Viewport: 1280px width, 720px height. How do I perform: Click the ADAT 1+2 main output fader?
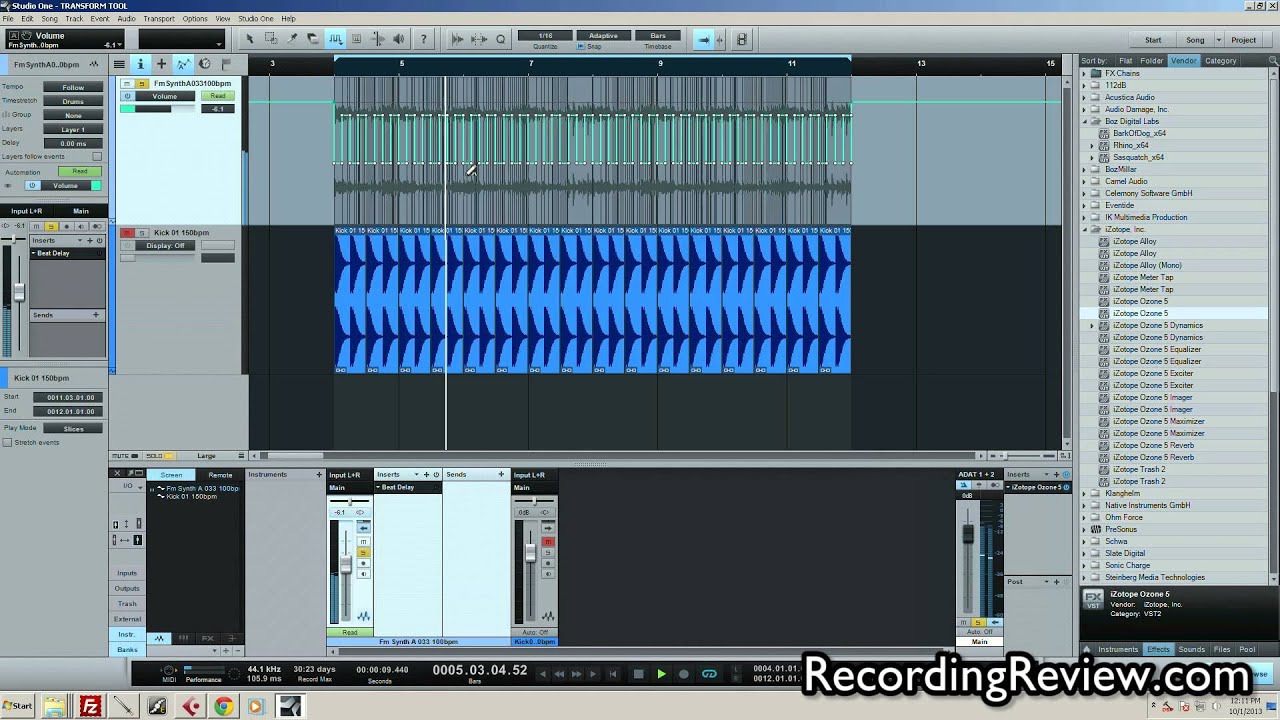point(968,534)
